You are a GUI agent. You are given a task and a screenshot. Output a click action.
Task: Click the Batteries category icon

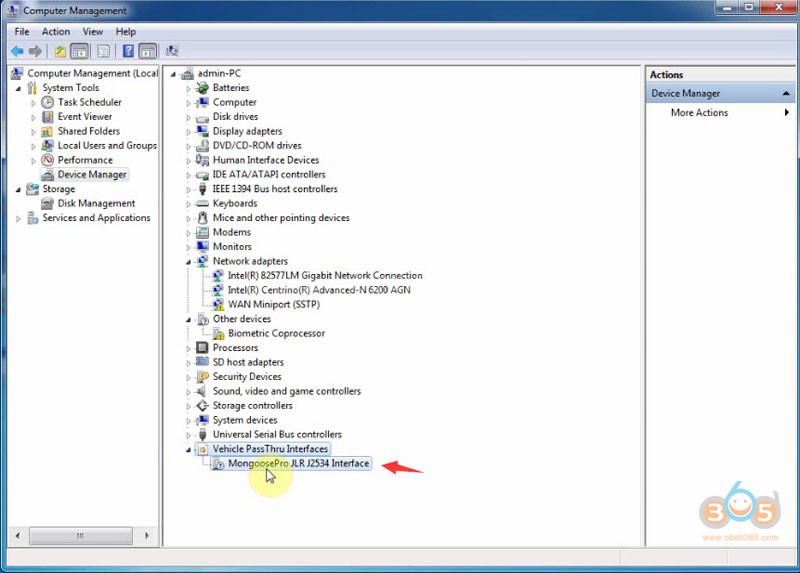[203, 88]
